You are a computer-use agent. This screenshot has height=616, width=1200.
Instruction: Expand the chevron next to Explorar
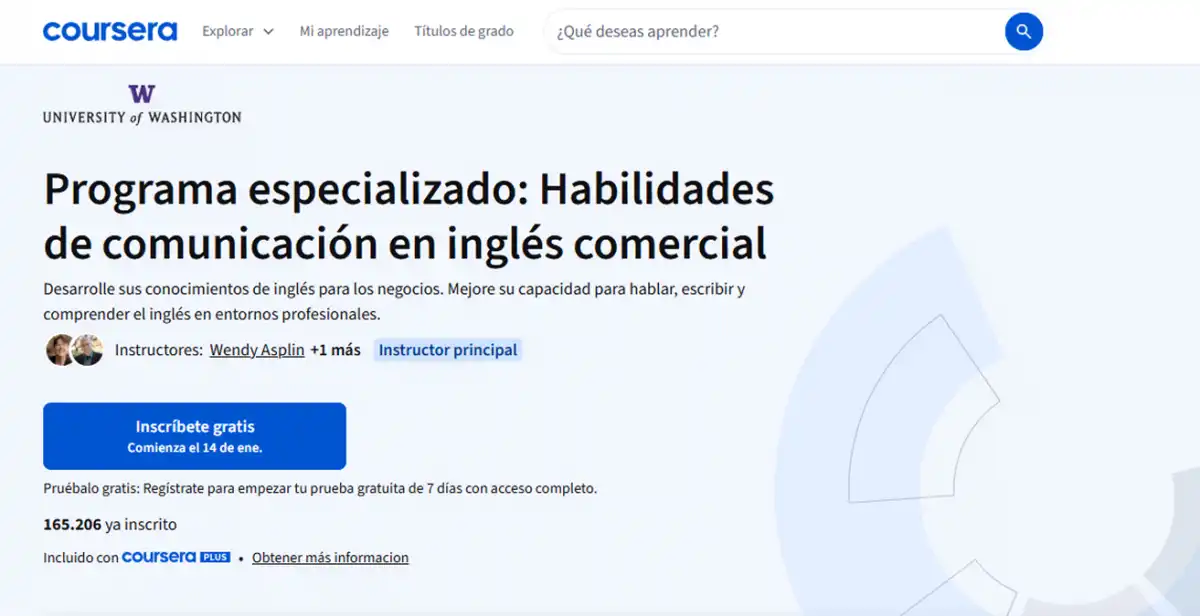click(x=268, y=31)
